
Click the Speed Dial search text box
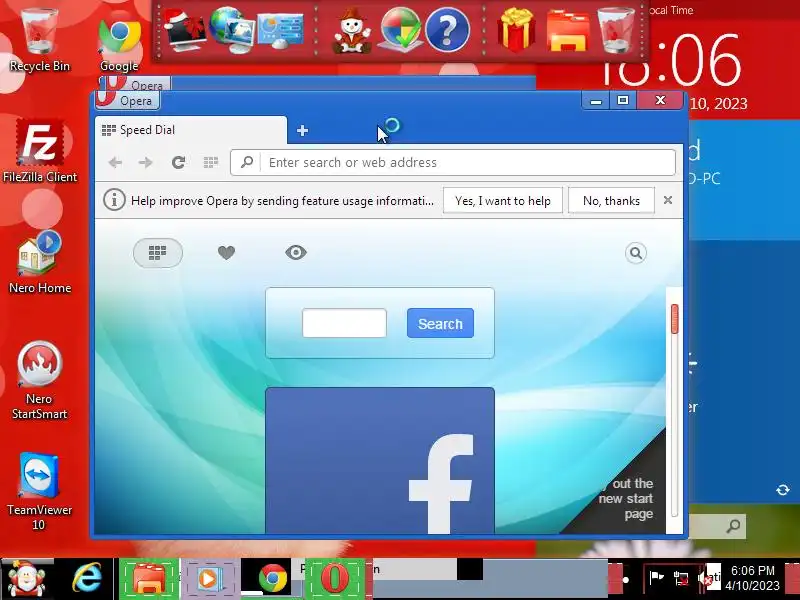(344, 323)
